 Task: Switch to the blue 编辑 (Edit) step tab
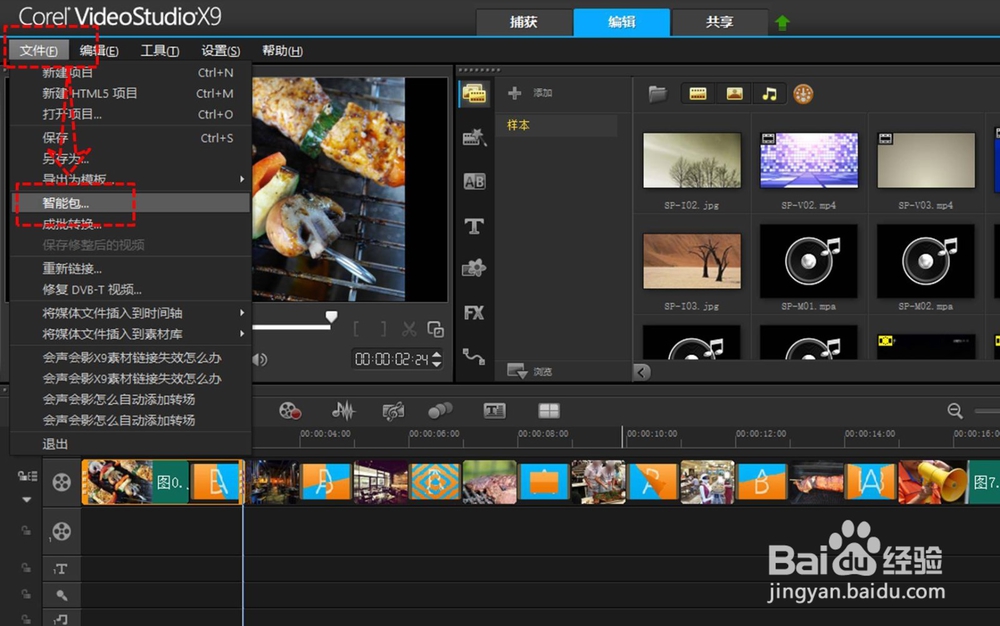622,22
